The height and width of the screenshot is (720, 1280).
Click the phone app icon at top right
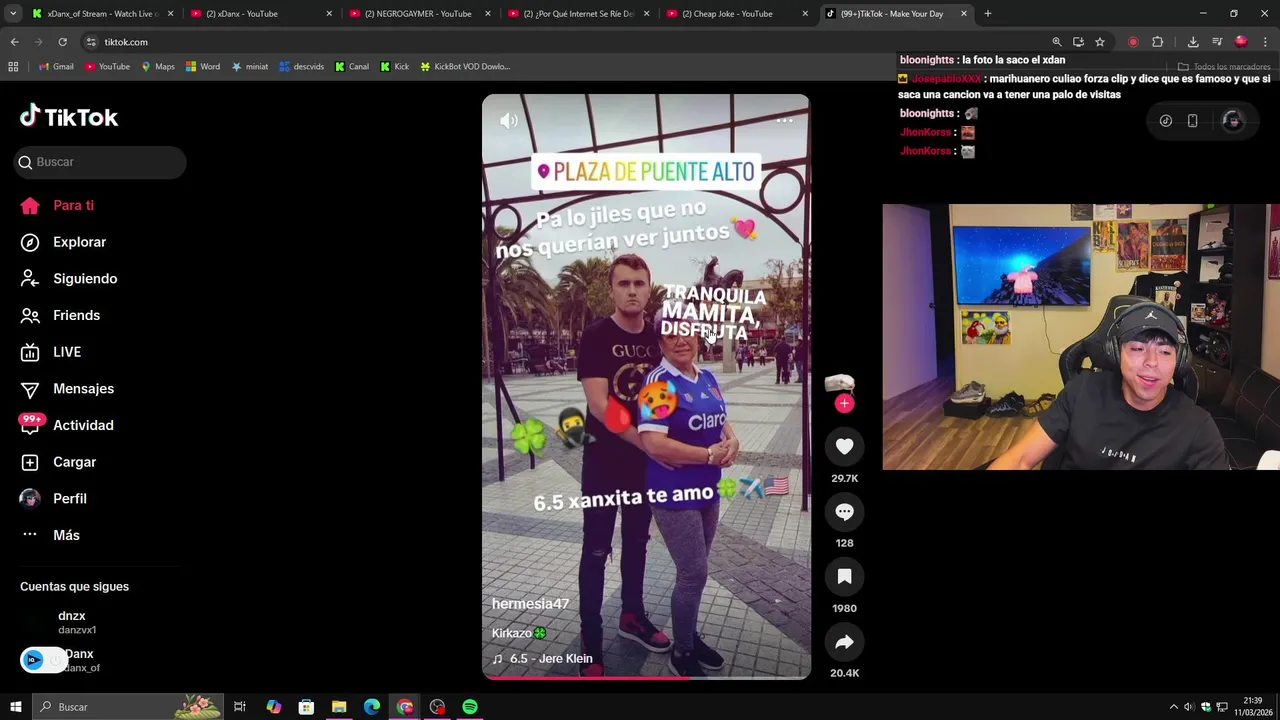1192,121
